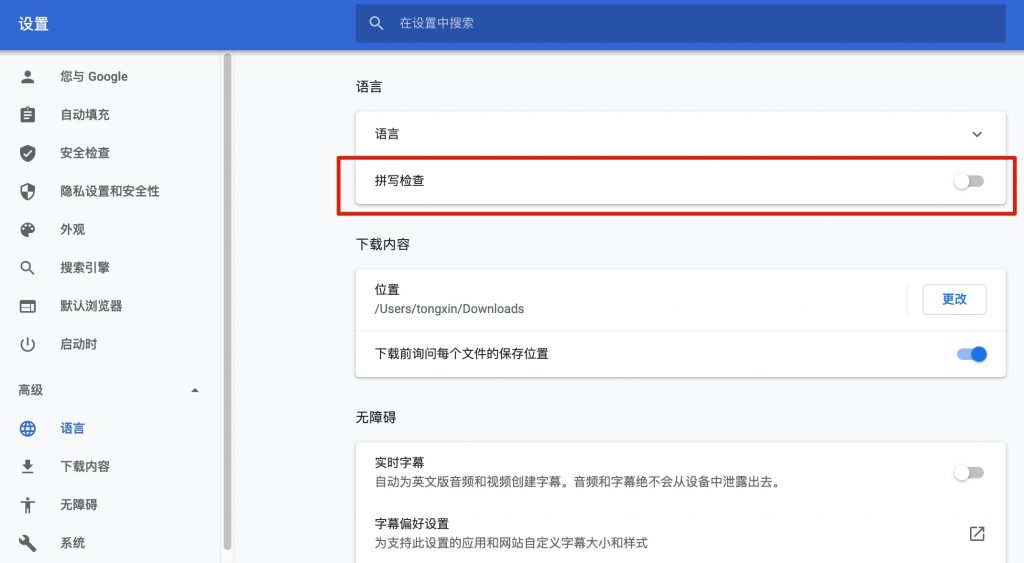Click the palette icon for 外观
The height and width of the screenshot is (563, 1024).
[x=27, y=229]
